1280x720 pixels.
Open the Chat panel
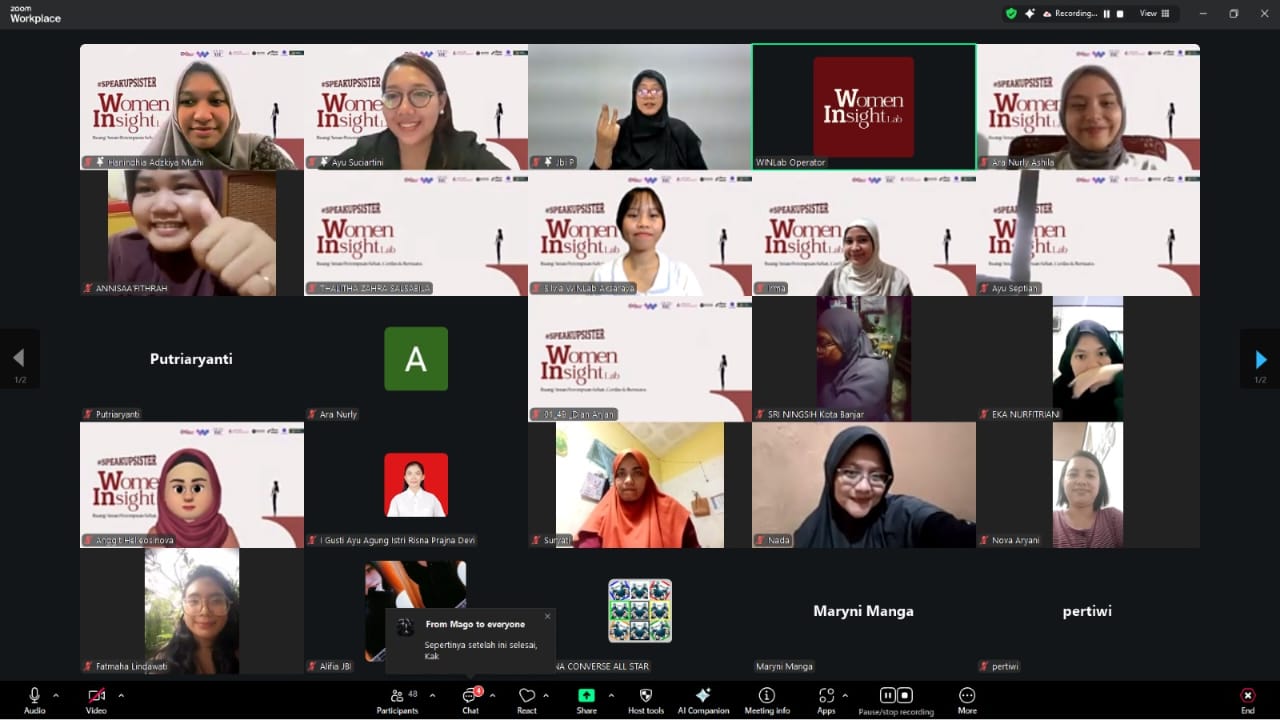(470, 700)
